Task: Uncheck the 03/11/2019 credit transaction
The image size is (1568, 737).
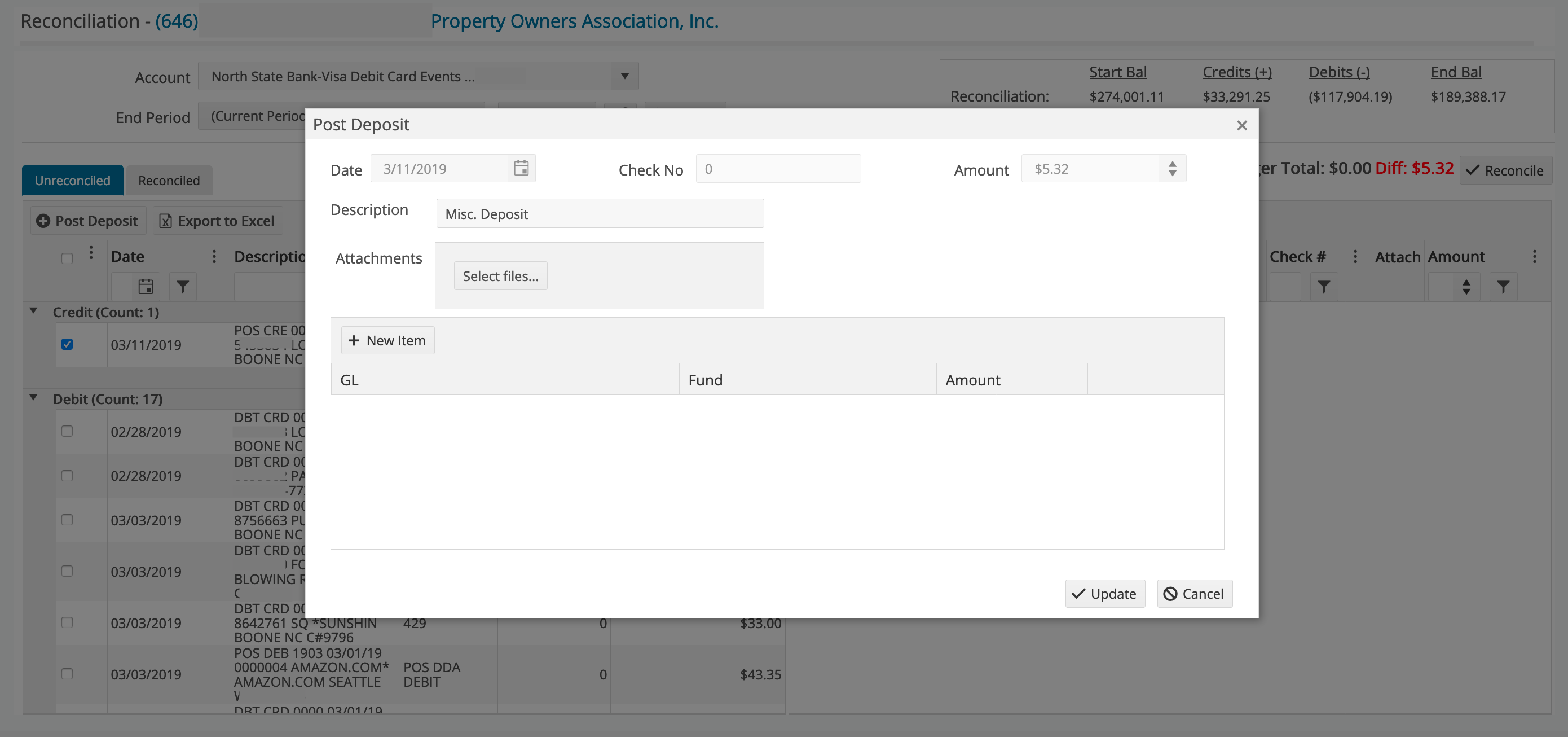Action: [x=67, y=344]
